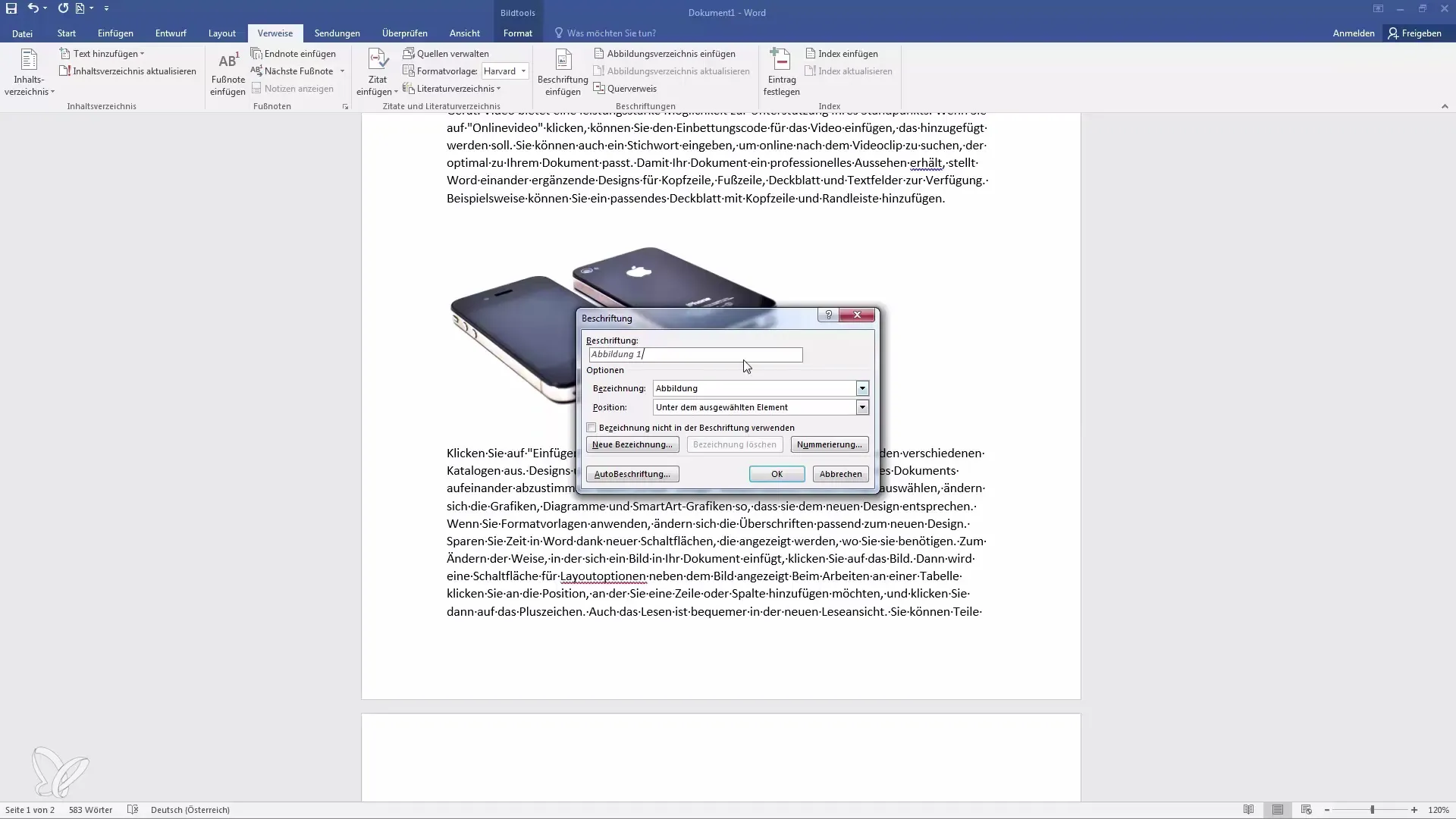
Task: Switch to web layout view icon
Action: (x=1306, y=810)
